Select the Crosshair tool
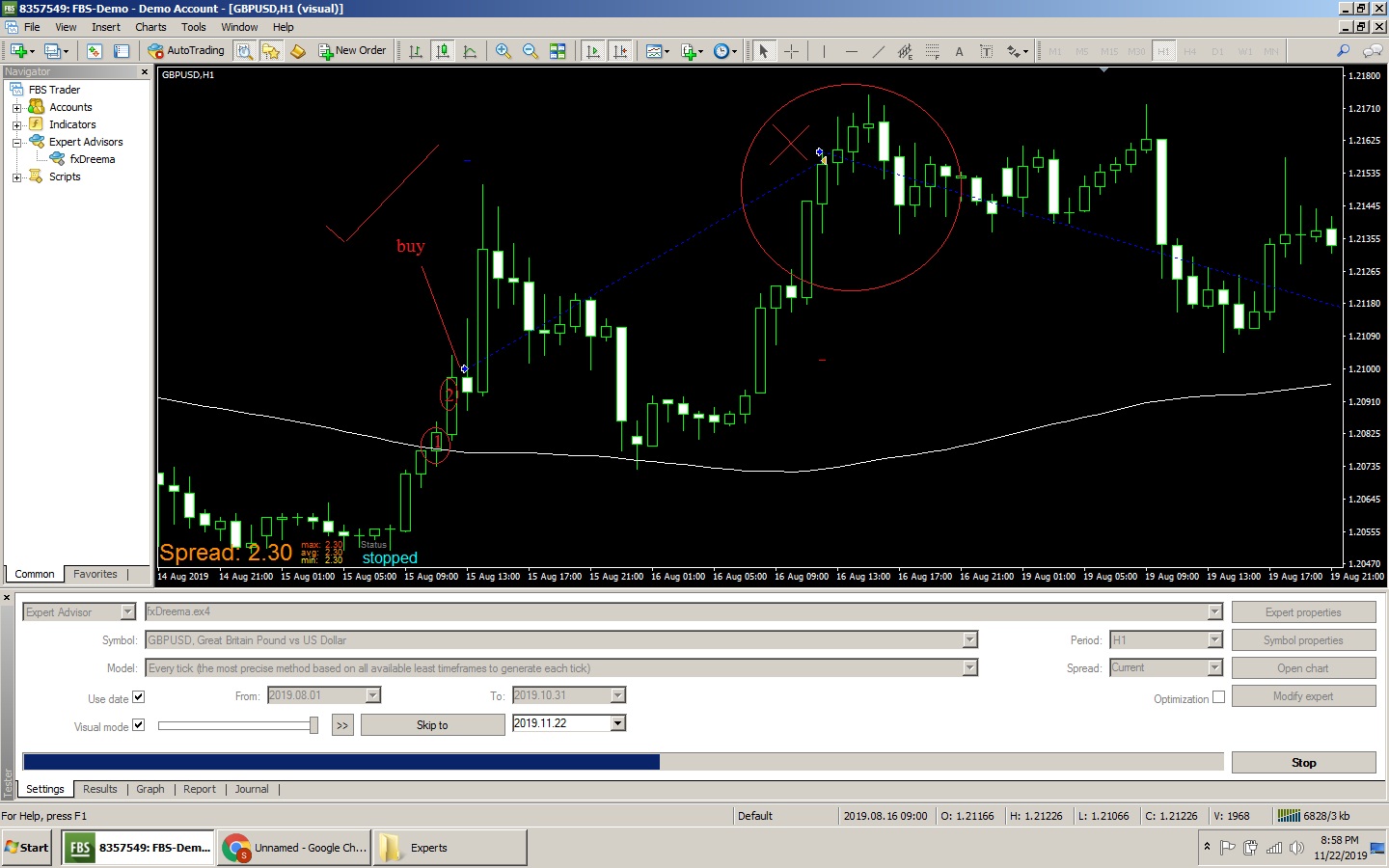This screenshot has height=868, width=1389. (791, 51)
